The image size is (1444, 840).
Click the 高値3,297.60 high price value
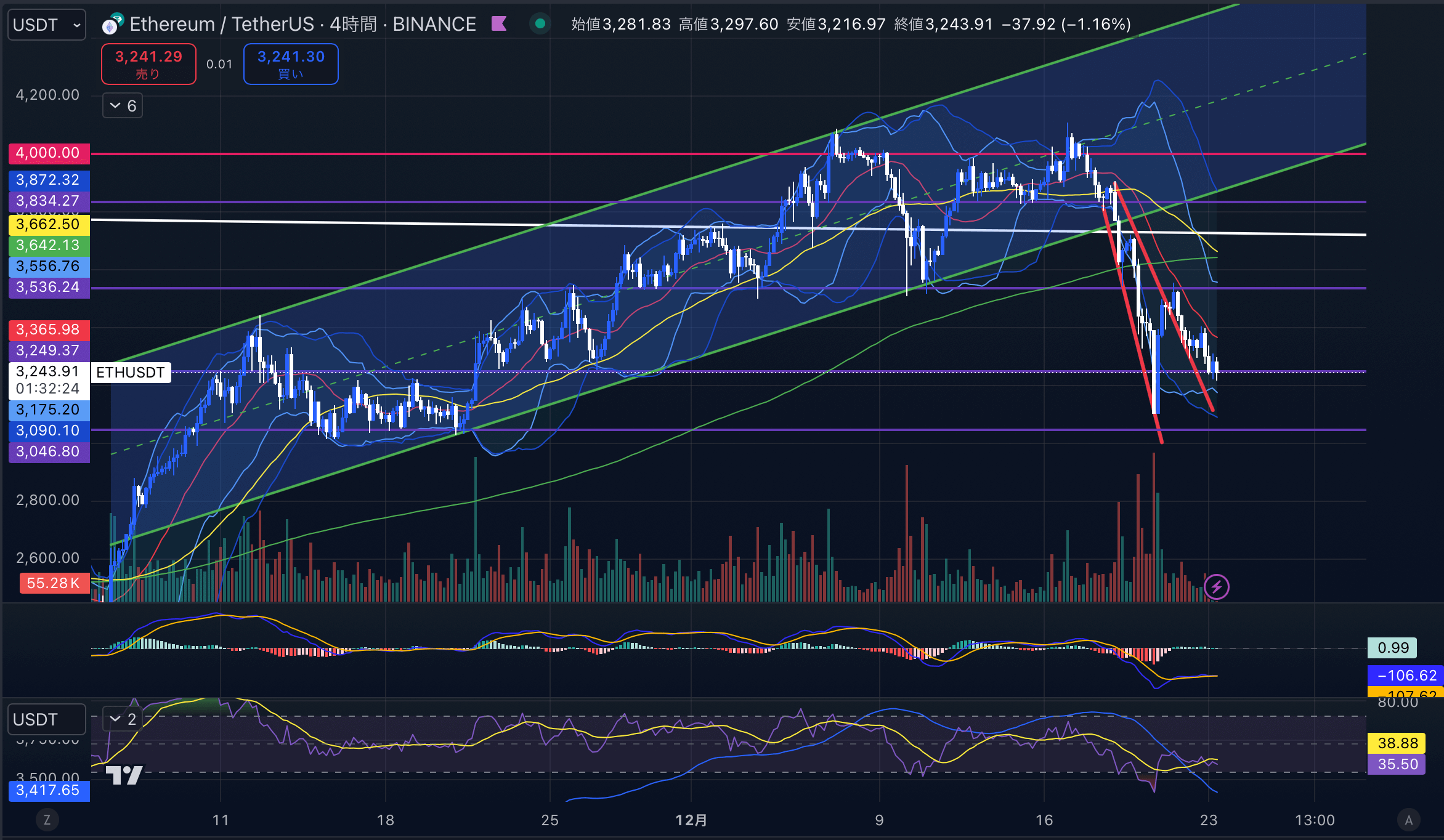pos(729,24)
